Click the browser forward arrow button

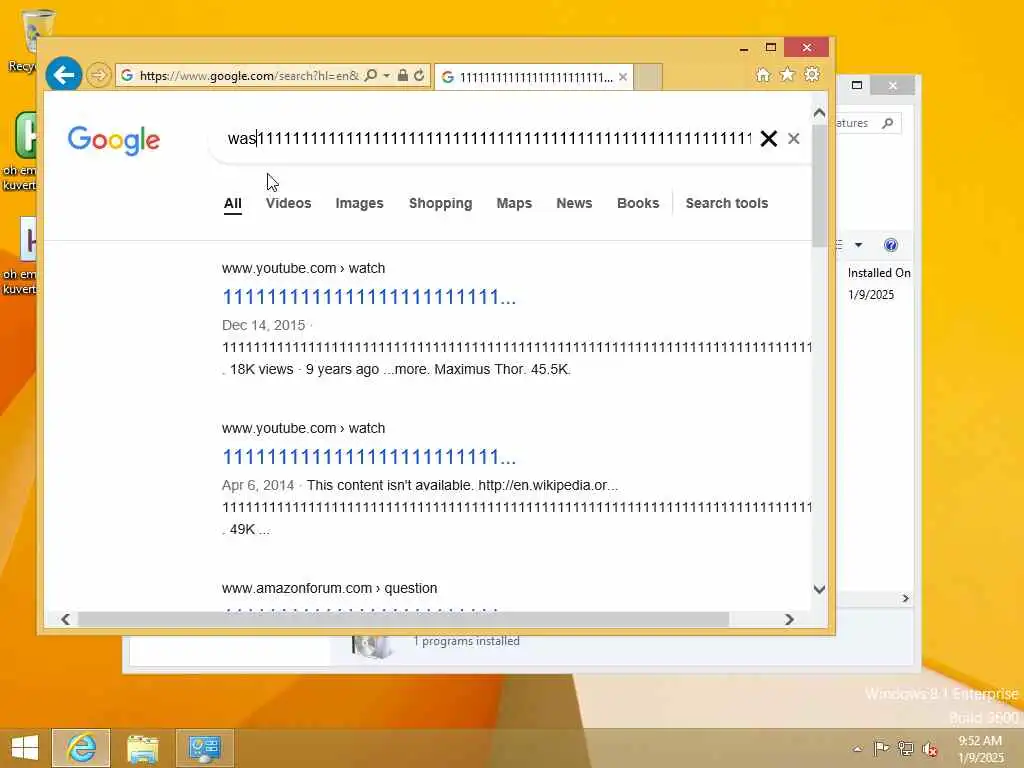(x=99, y=75)
